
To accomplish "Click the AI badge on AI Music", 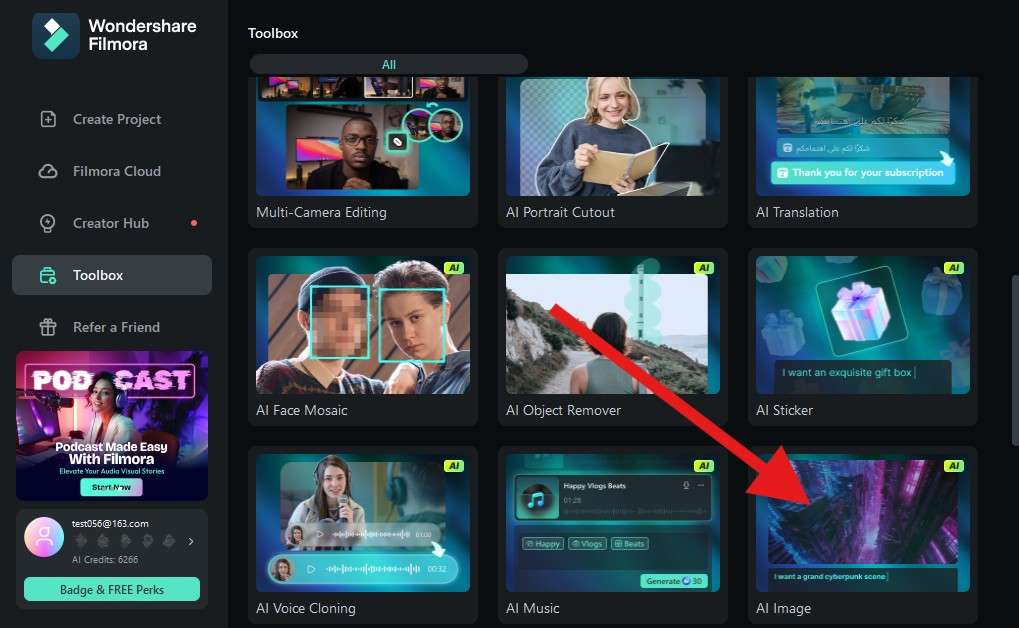I will (x=704, y=466).
